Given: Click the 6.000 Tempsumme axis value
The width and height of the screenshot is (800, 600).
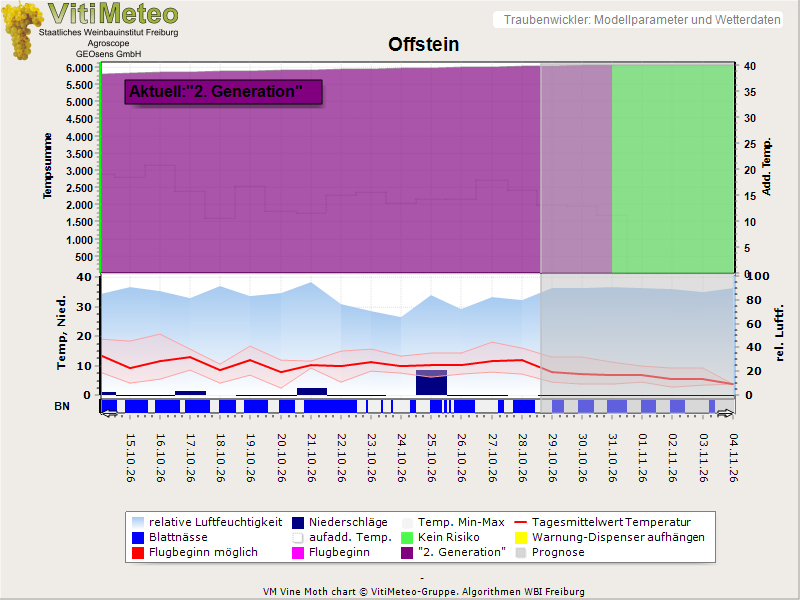Looking at the screenshot, I should 80,68.
